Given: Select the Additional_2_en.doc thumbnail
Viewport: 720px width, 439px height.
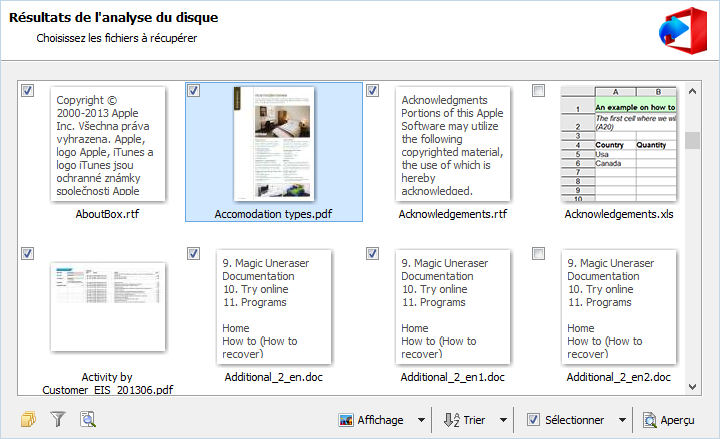Looking at the screenshot, I should 274,307.
